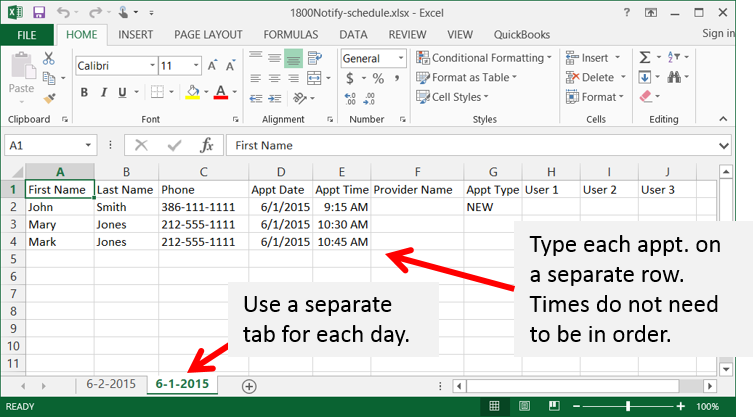Click the Fill Color paint bucket icon
This screenshot has width=753, height=417.
(x=192, y=93)
